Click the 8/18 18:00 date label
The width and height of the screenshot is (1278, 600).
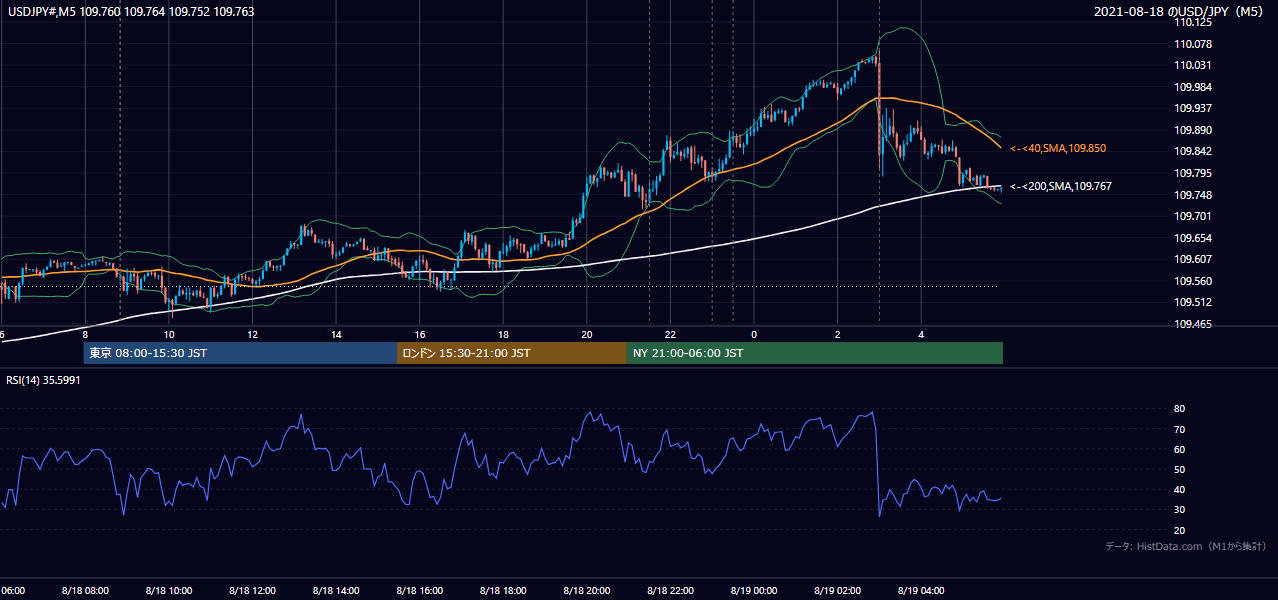click(503, 591)
